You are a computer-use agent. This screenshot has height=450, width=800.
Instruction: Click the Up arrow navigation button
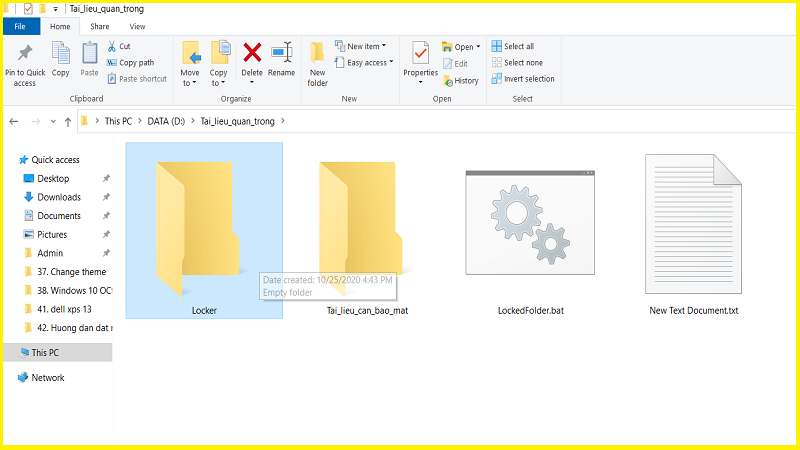click(68, 121)
